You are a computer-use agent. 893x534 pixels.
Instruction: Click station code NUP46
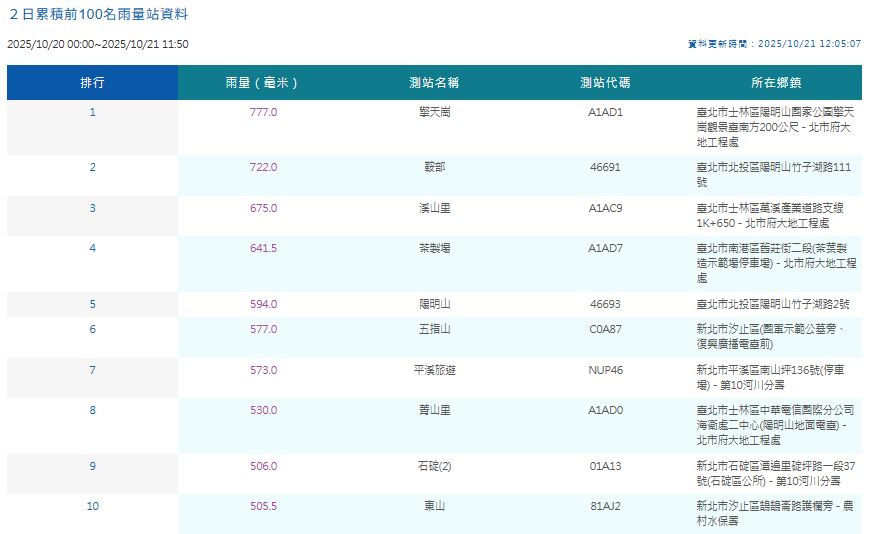click(605, 370)
